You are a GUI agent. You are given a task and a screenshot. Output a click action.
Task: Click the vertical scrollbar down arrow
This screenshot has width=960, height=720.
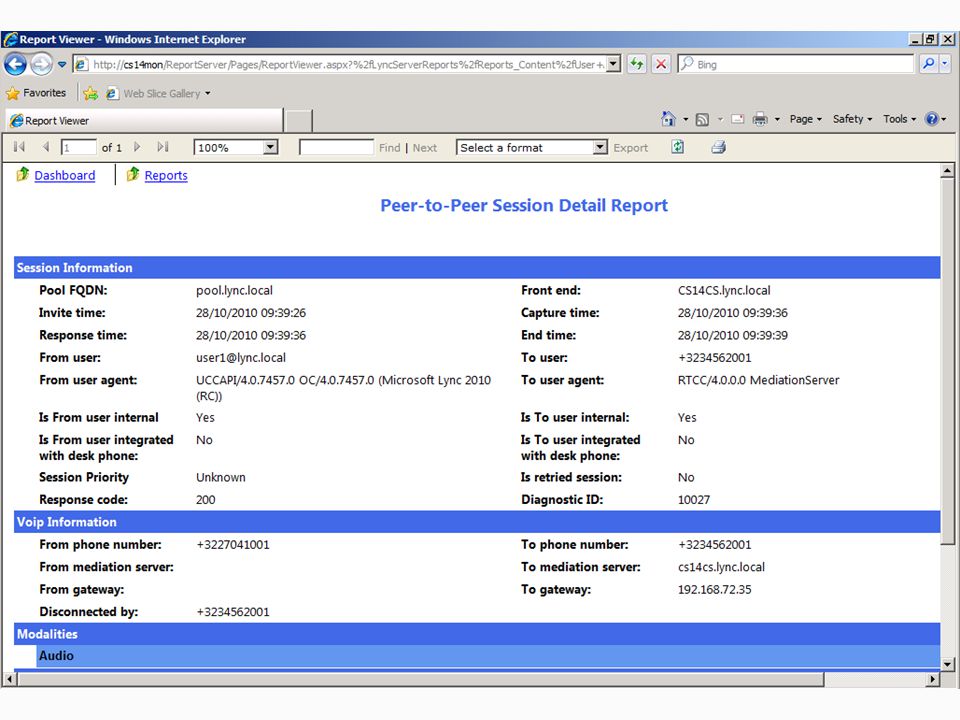(x=947, y=664)
